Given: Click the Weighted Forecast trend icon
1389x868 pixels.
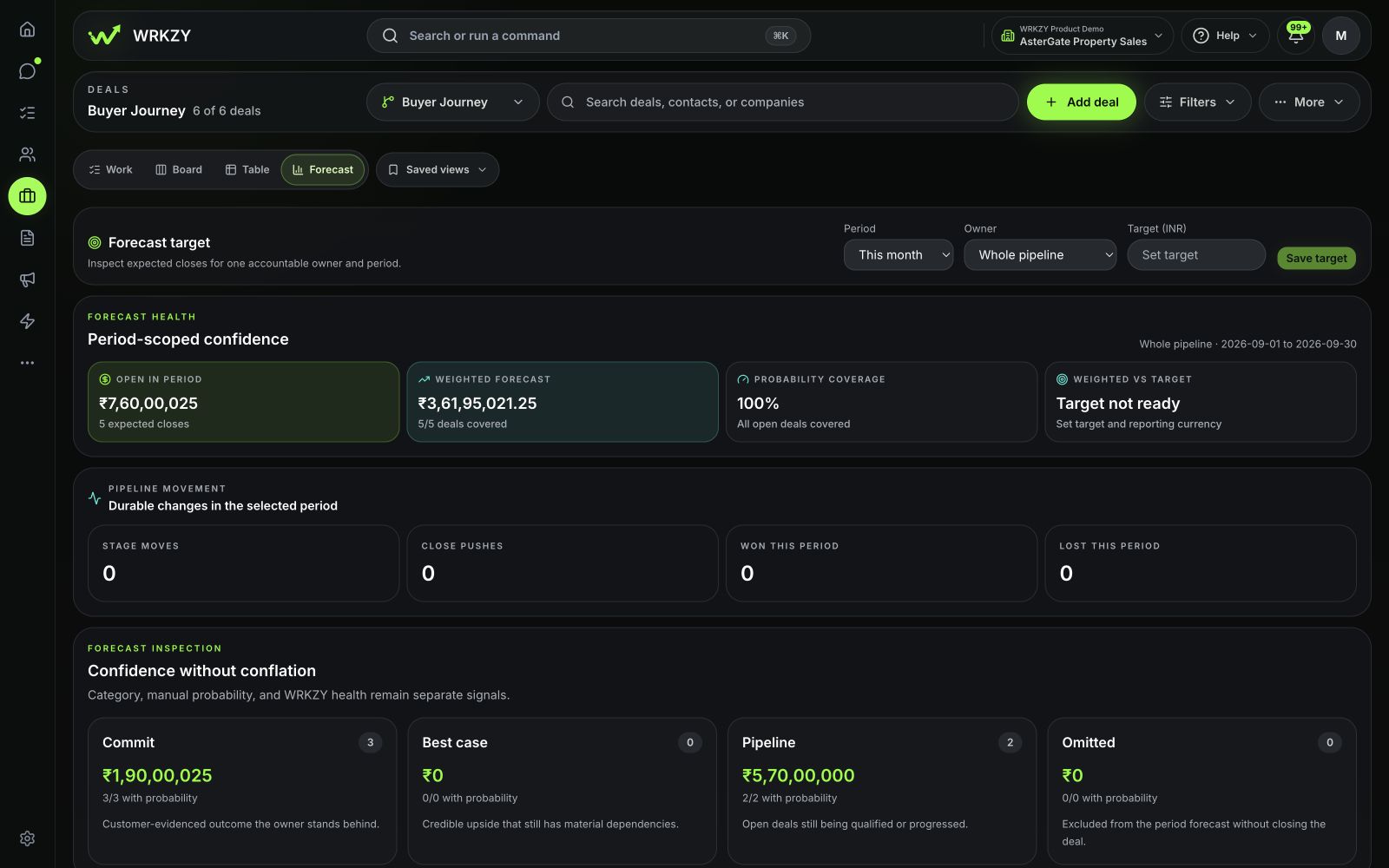Looking at the screenshot, I should (425, 379).
